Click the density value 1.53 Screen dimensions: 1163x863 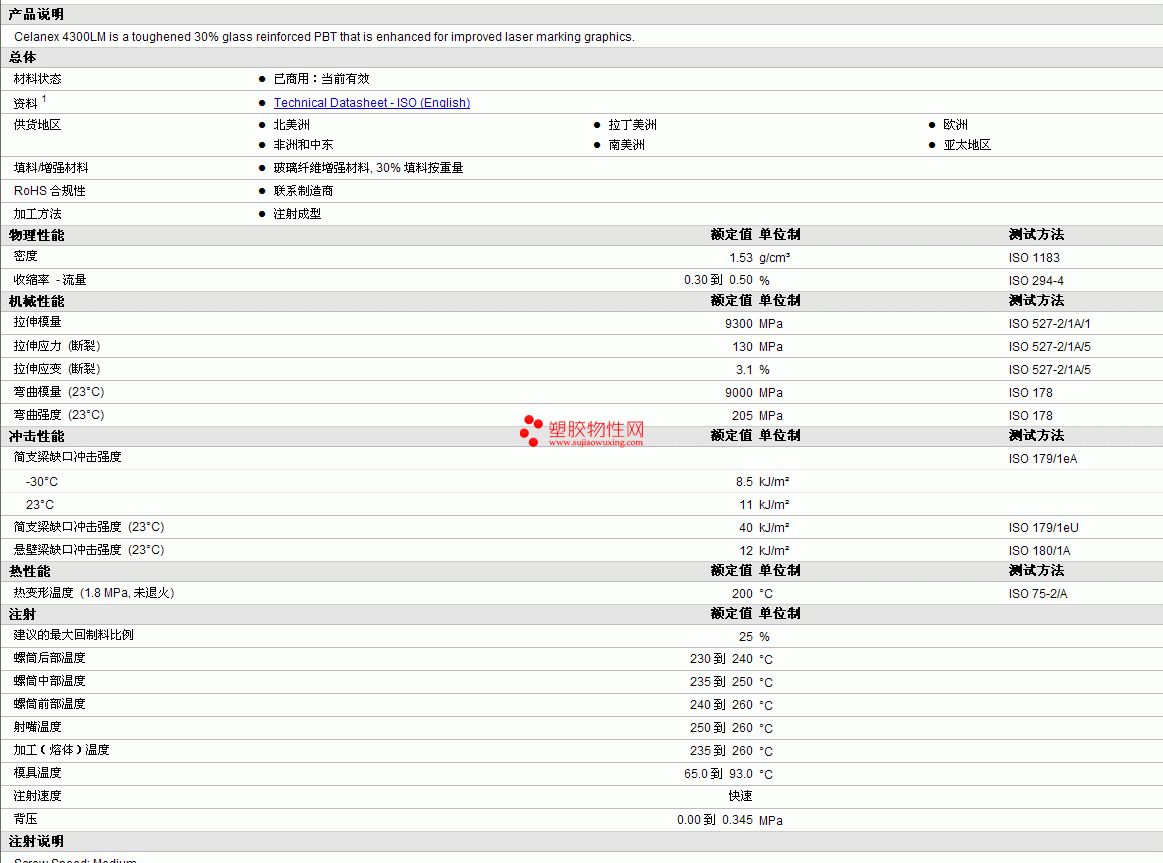click(x=741, y=257)
